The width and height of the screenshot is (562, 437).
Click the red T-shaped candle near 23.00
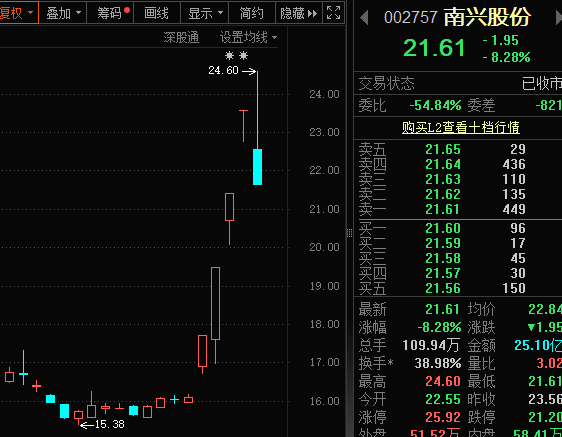[x=243, y=125]
